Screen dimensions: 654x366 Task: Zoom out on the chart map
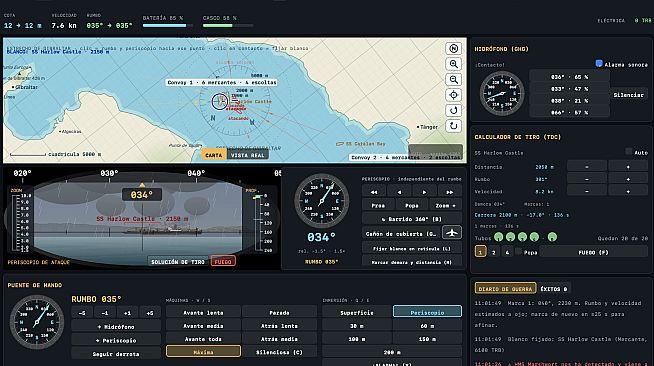tap(453, 80)
